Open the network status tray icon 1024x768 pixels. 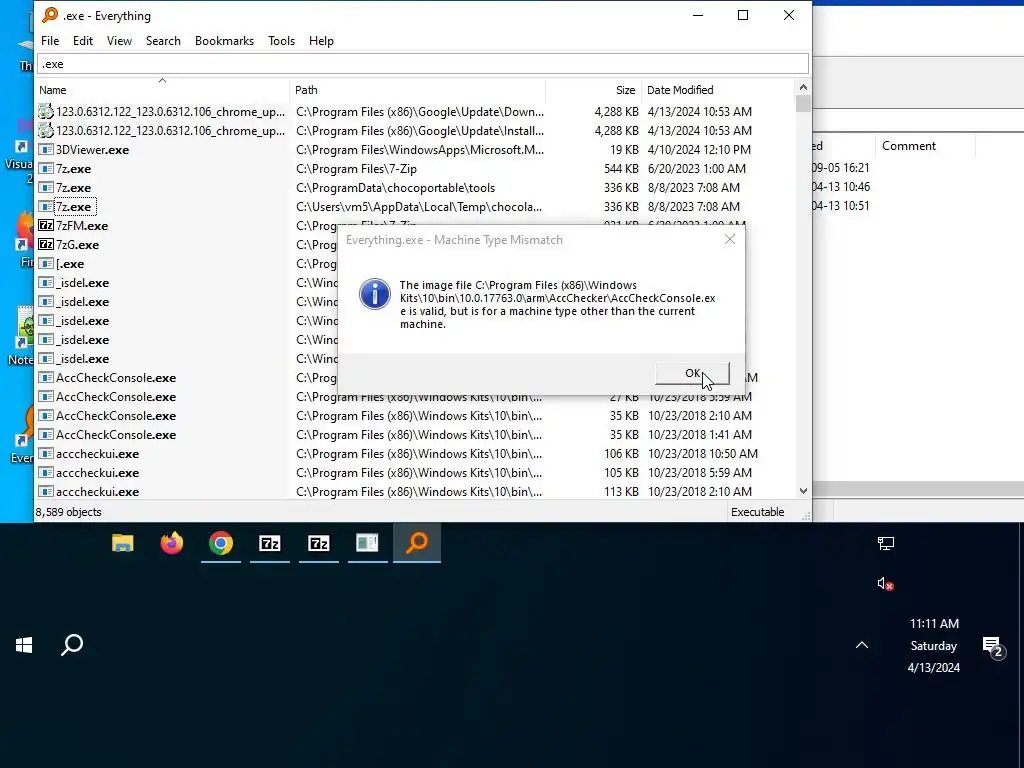(x=886, y=543)
